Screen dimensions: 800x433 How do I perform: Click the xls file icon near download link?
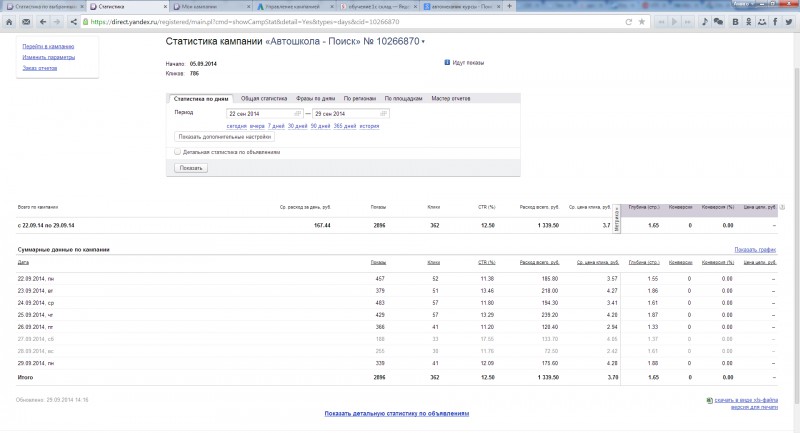(x=709, y=400)
